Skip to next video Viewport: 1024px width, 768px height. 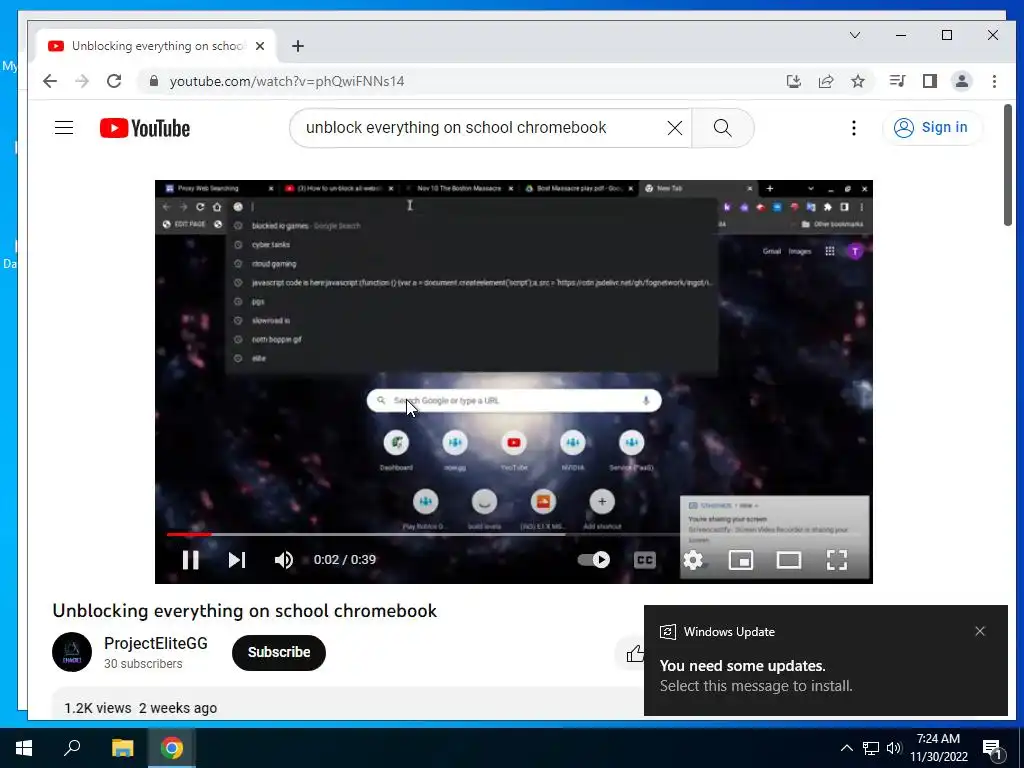click(237, 560)
